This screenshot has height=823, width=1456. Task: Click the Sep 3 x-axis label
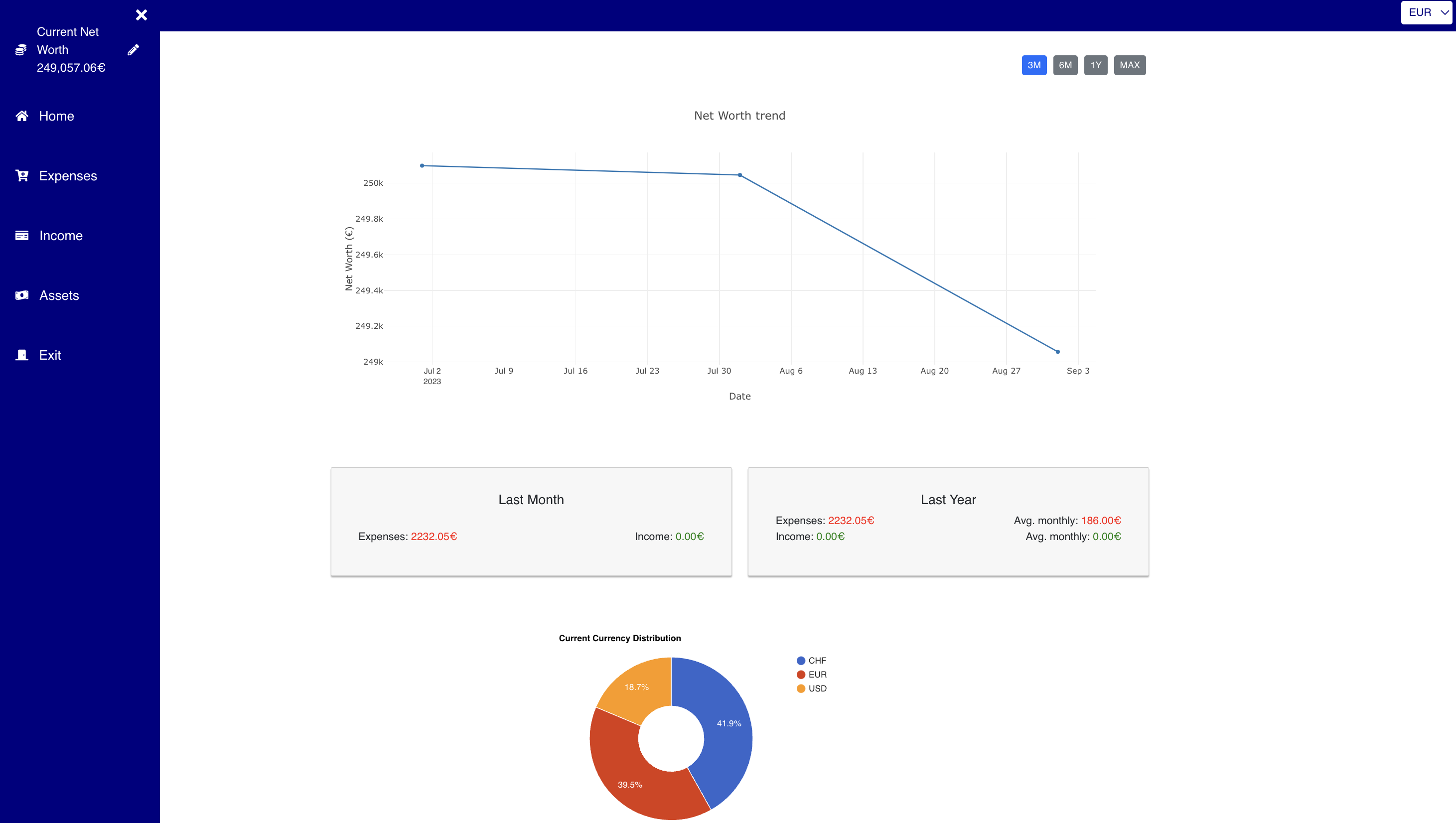coord(1078,371)
